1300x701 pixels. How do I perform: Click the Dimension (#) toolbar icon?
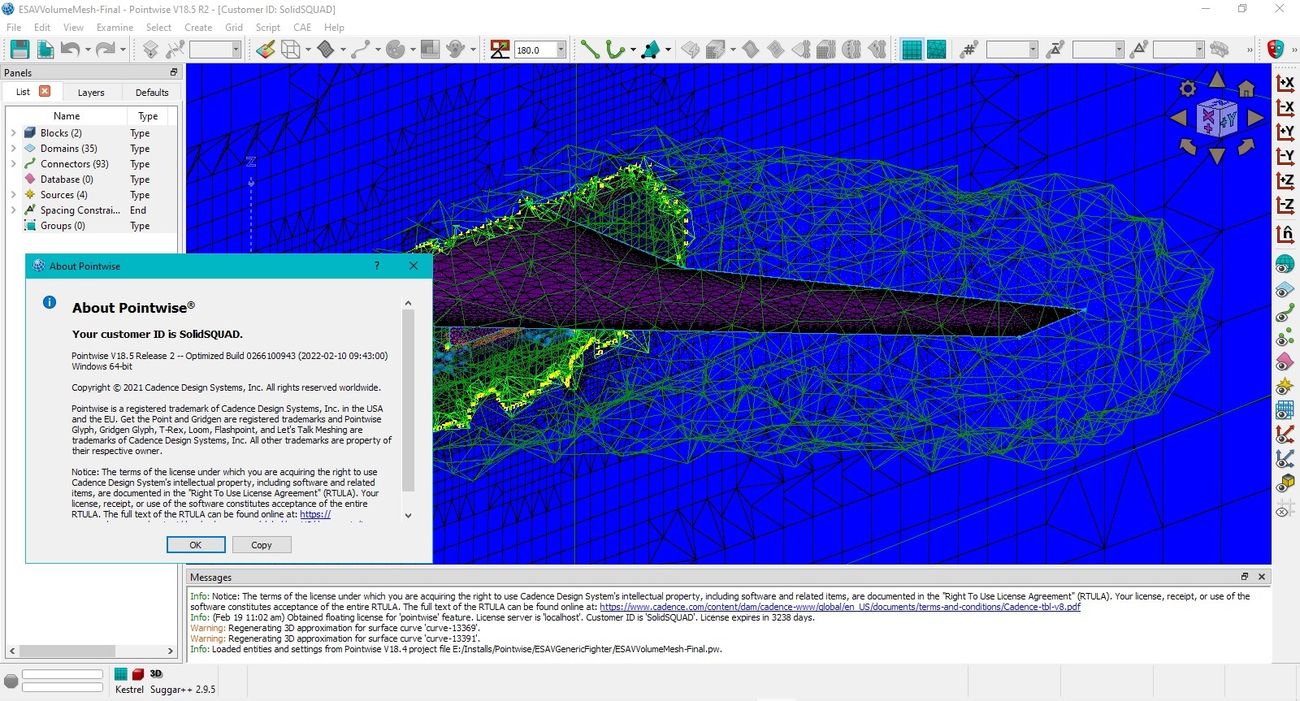coord(968,48)
